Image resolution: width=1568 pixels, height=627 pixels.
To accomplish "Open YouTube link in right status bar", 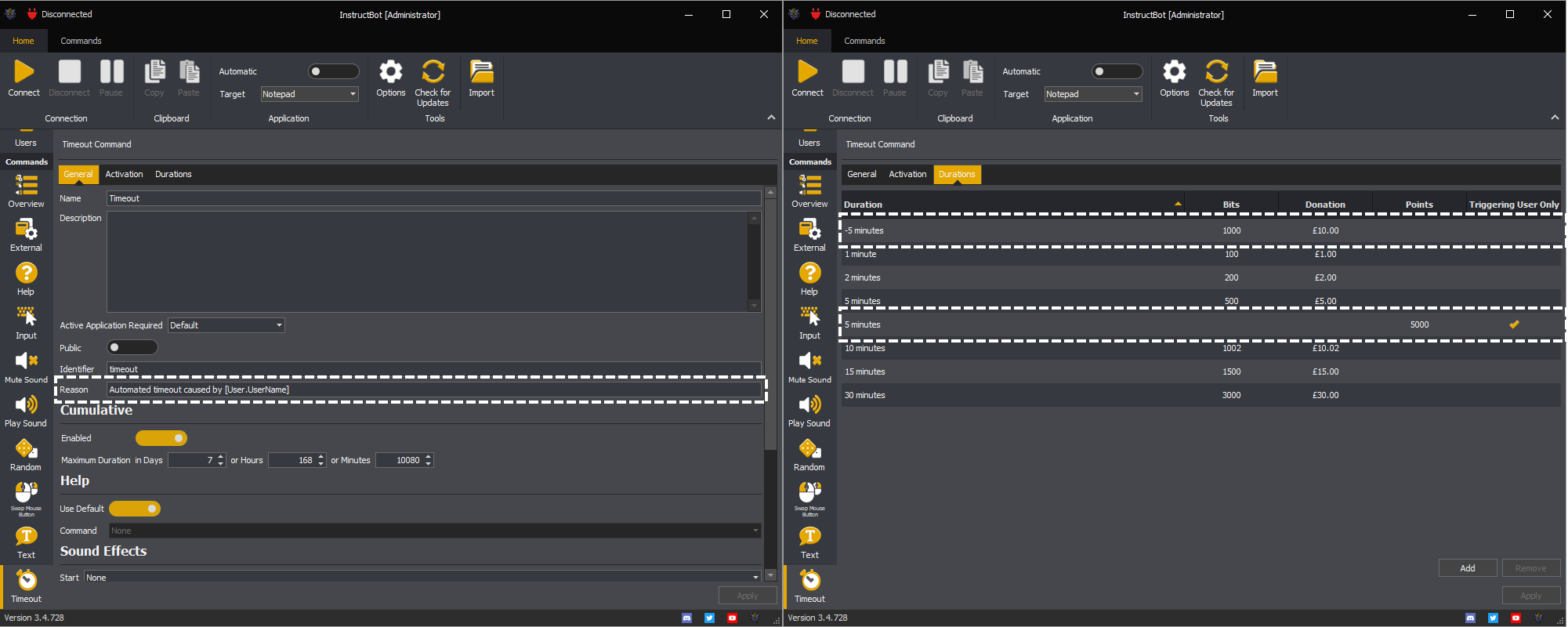I will tap(1515, 618).
